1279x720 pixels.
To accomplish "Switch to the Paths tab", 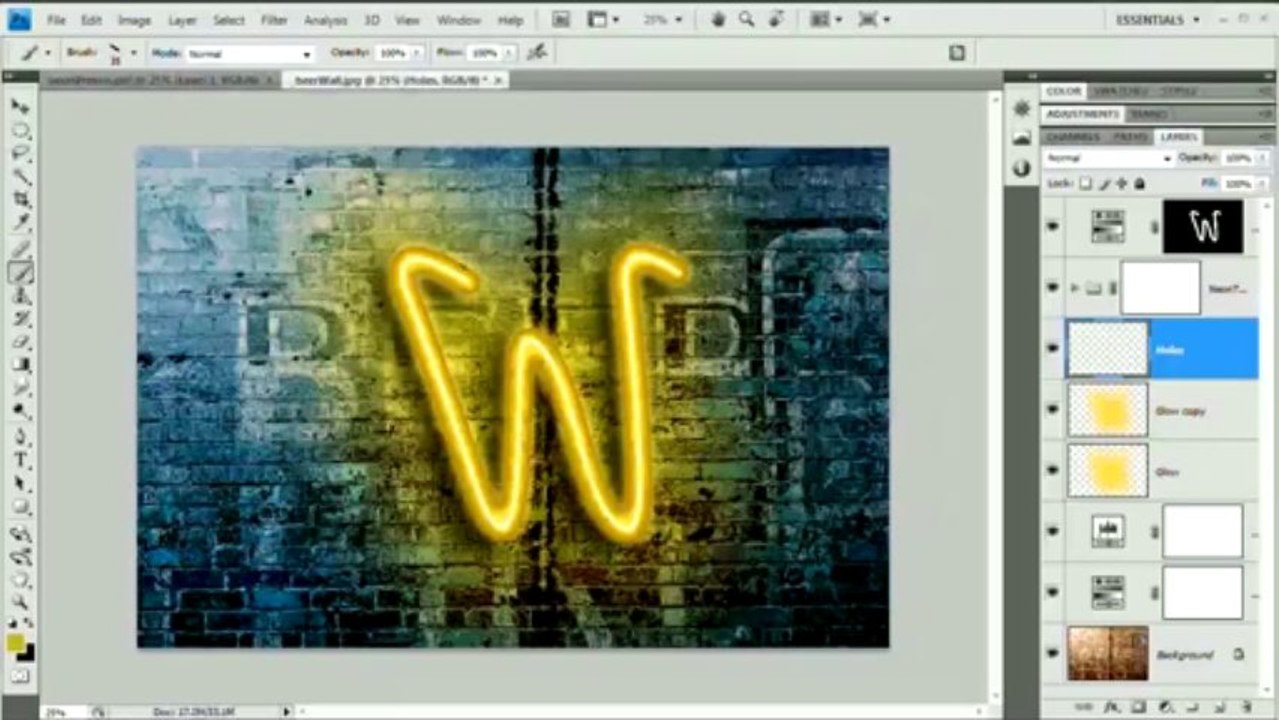I will 1130,137.
